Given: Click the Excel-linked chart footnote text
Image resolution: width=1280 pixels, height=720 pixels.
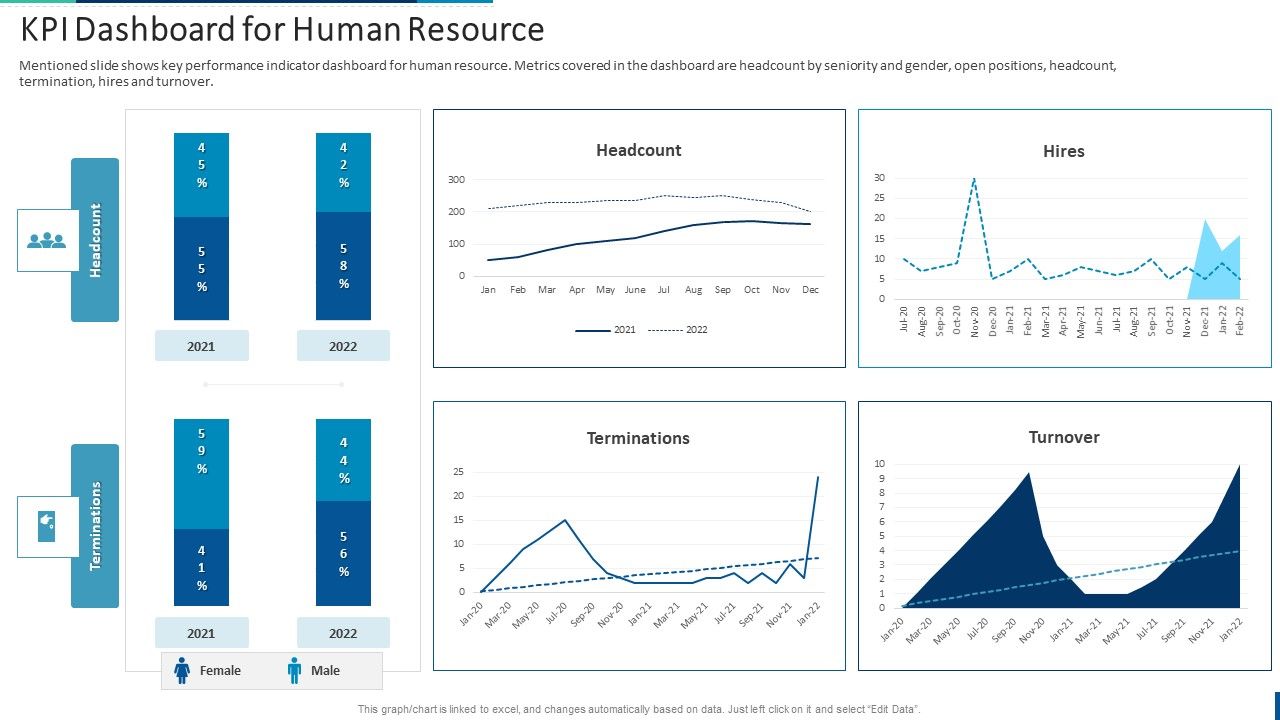Looking at the screenshot, I should [x=639, y=709].
